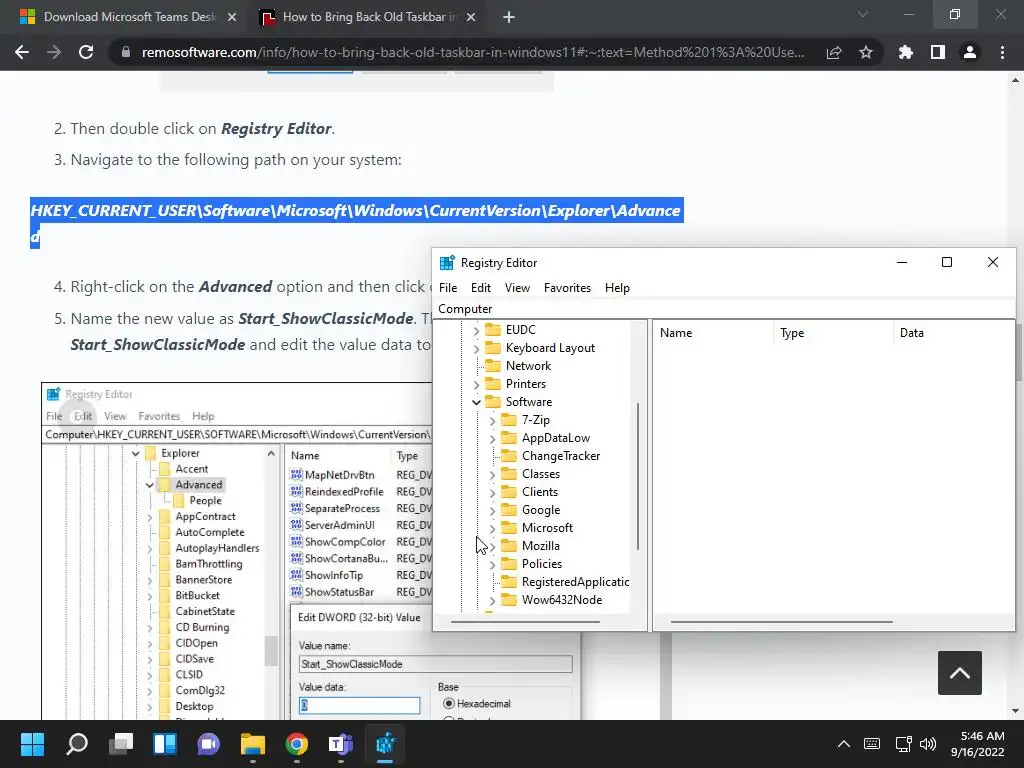The image size is (1024, 768).
Task: Select the Network registry key
Action: (528, 366)
